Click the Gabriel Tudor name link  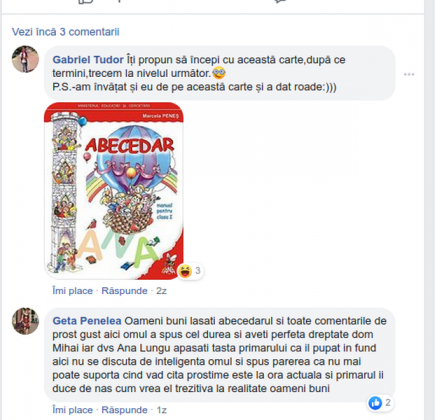coord(88,60)
